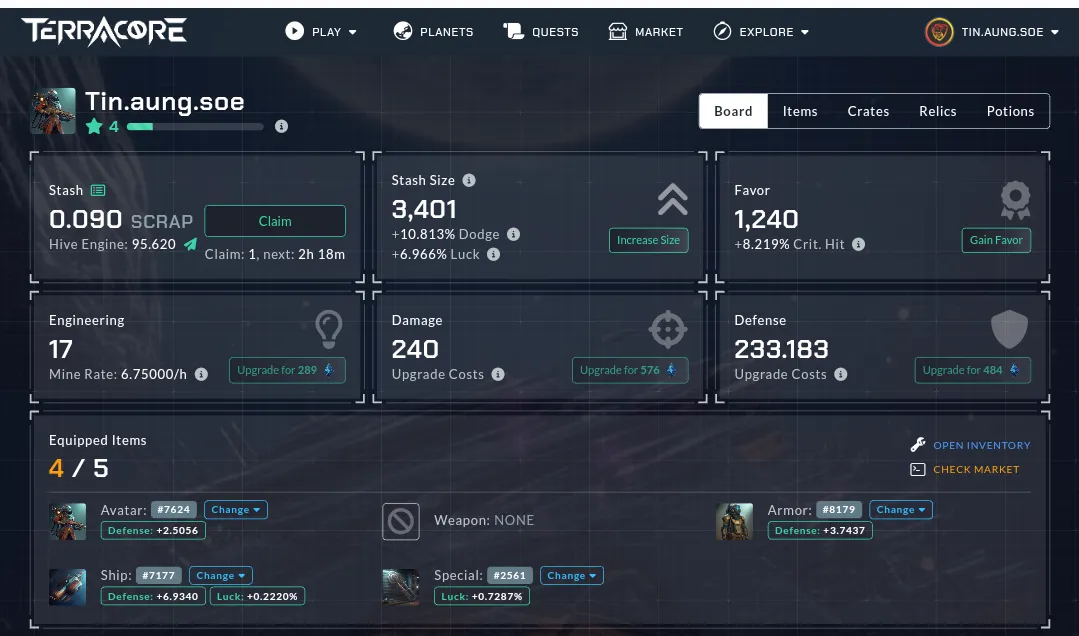
Task: Open the Market menu item
Action: [645, 32]
